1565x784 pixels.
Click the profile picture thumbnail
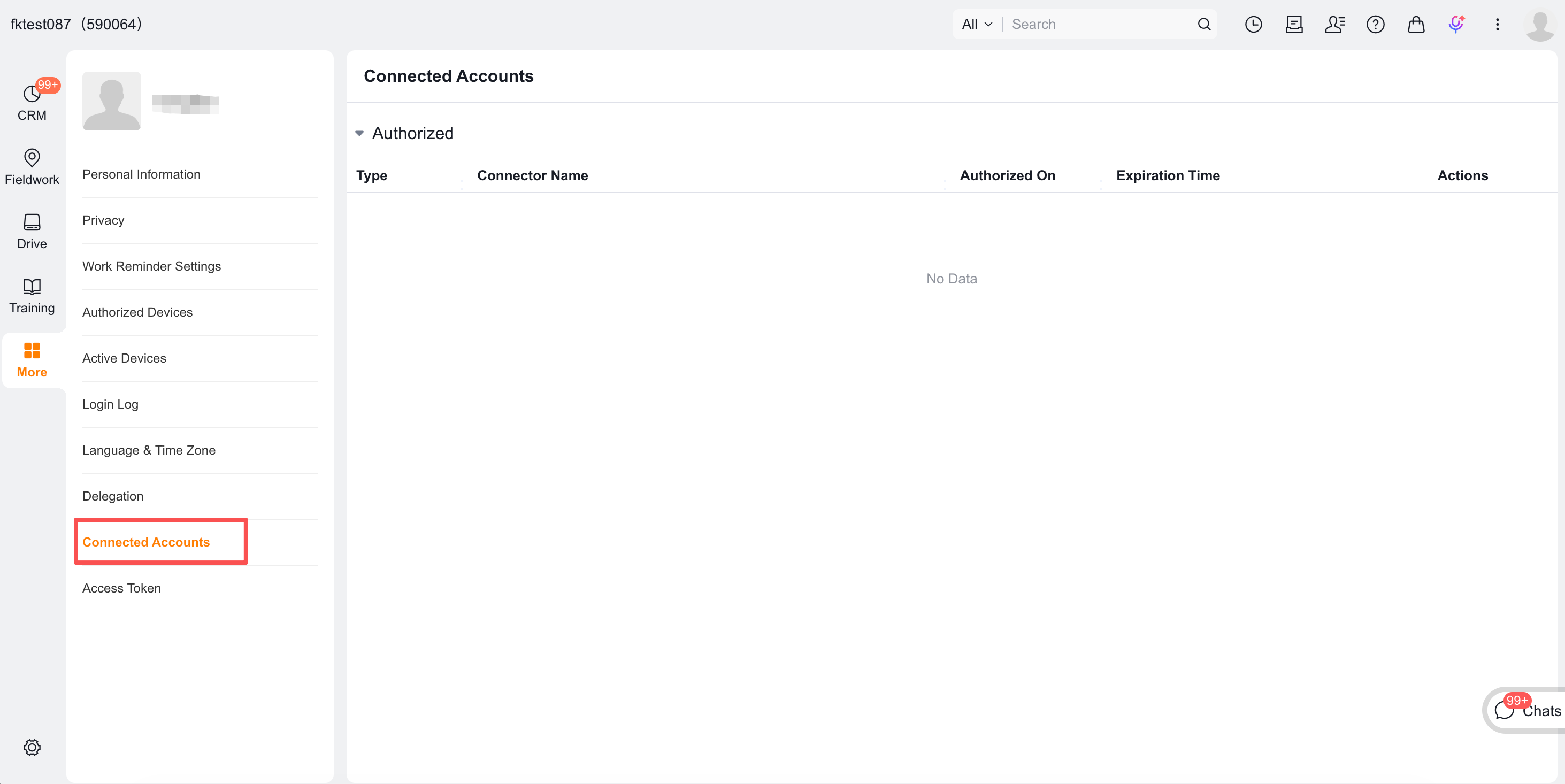click(x=112, y=101)
